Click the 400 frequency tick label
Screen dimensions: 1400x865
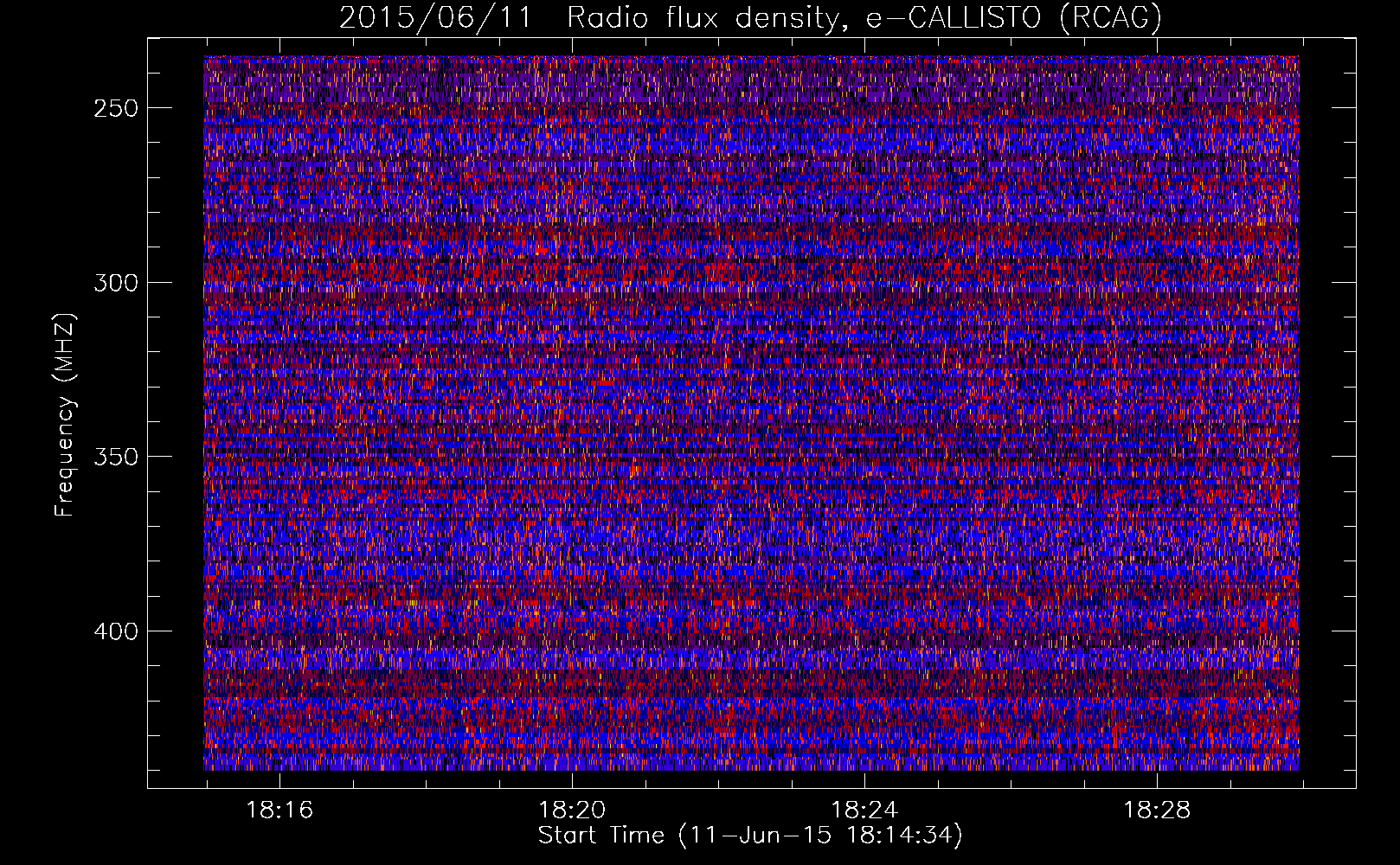115,631
